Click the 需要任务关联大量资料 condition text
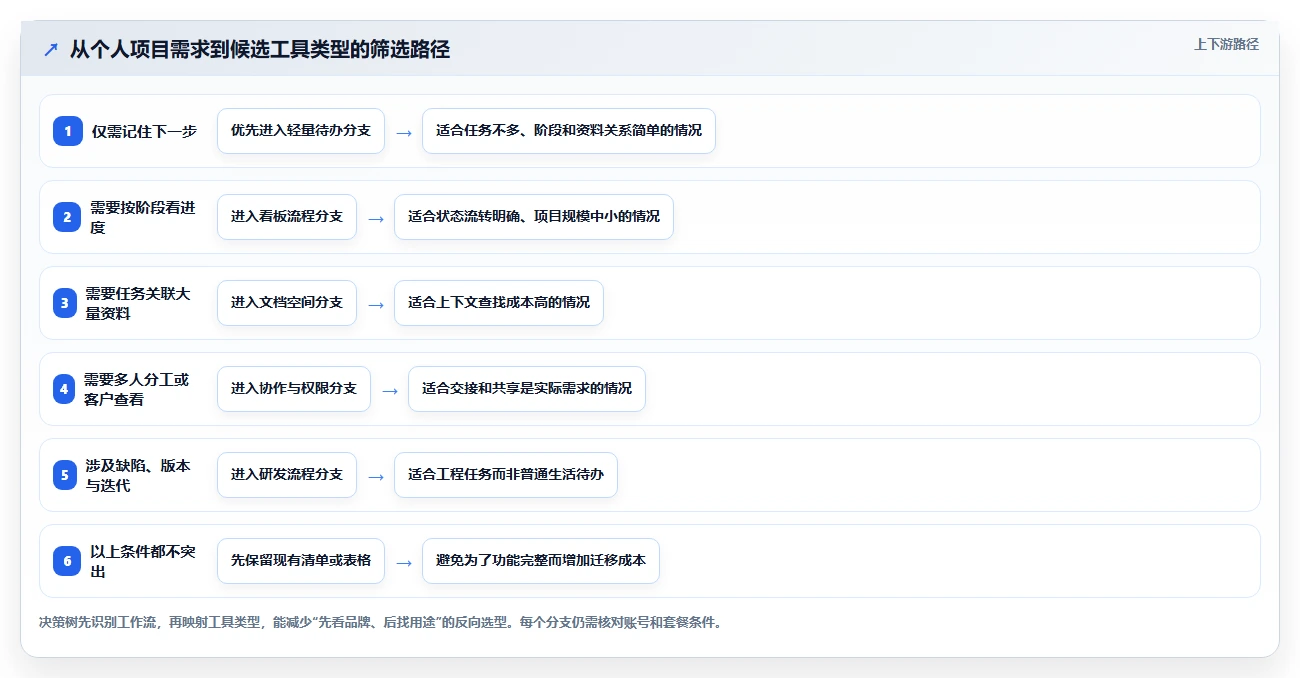 pos(138,303)
